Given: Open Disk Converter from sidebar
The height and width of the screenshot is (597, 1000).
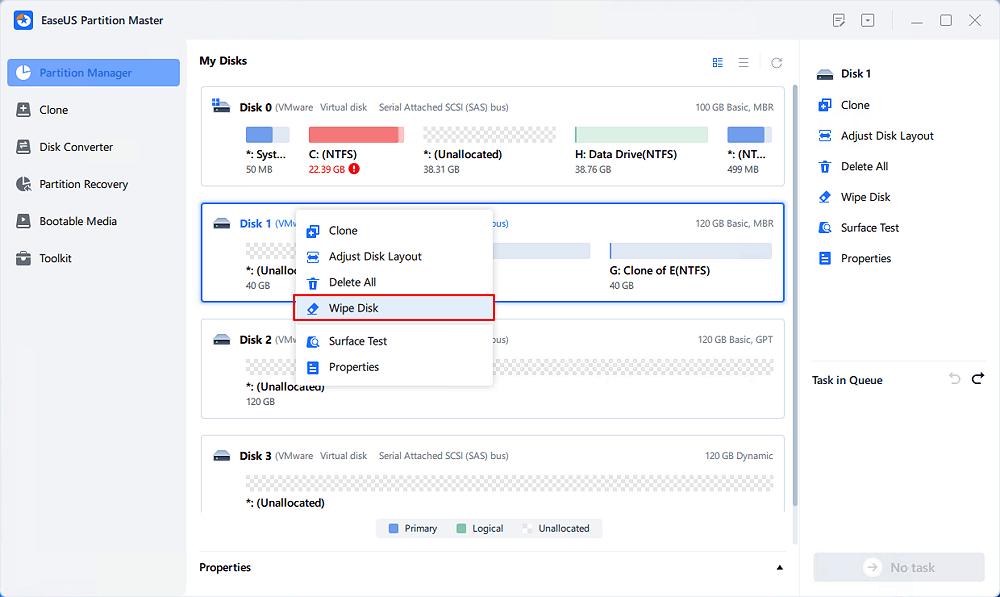Looking at the screenshot, I should [75, 147].
